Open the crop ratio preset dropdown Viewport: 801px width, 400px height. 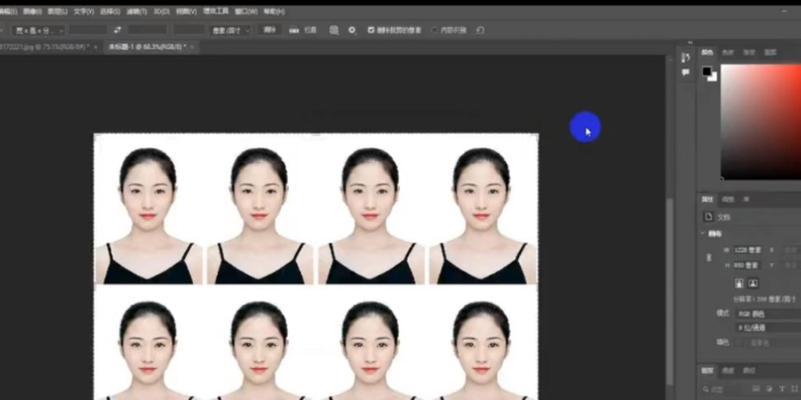pyautogui.click(x=39, y=30)
